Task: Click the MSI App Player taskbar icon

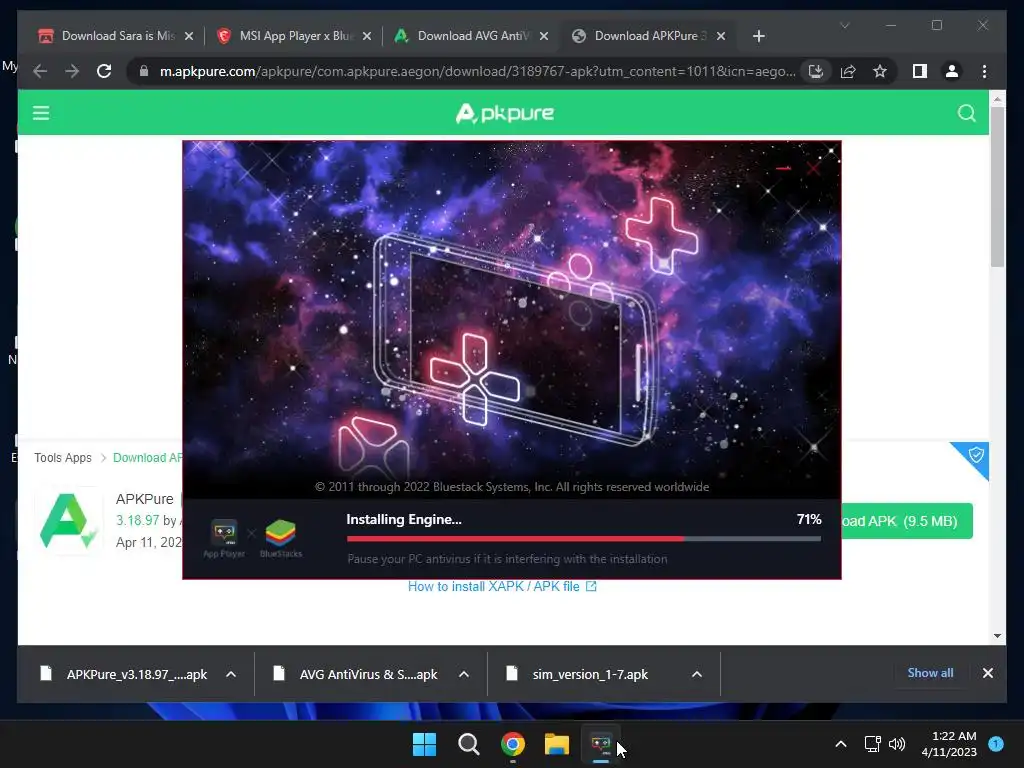Action: click(x=600, y=744)
